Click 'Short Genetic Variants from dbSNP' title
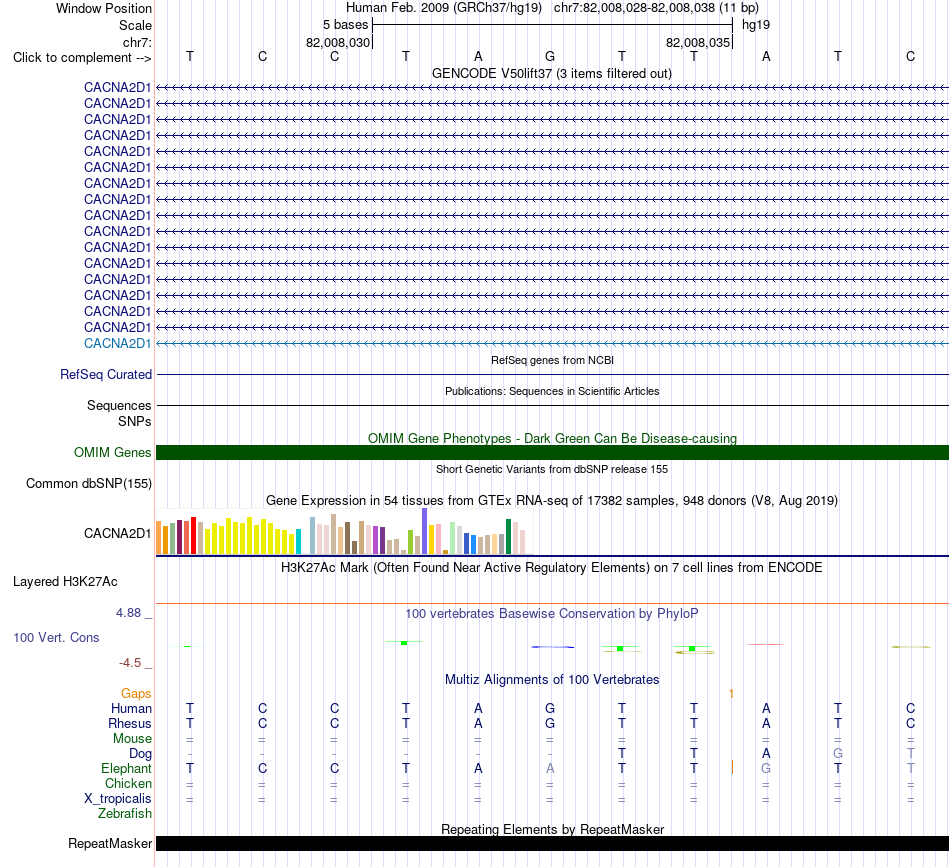Image resolution: width=950 pixels, height=867 pixels. [552, 470]
